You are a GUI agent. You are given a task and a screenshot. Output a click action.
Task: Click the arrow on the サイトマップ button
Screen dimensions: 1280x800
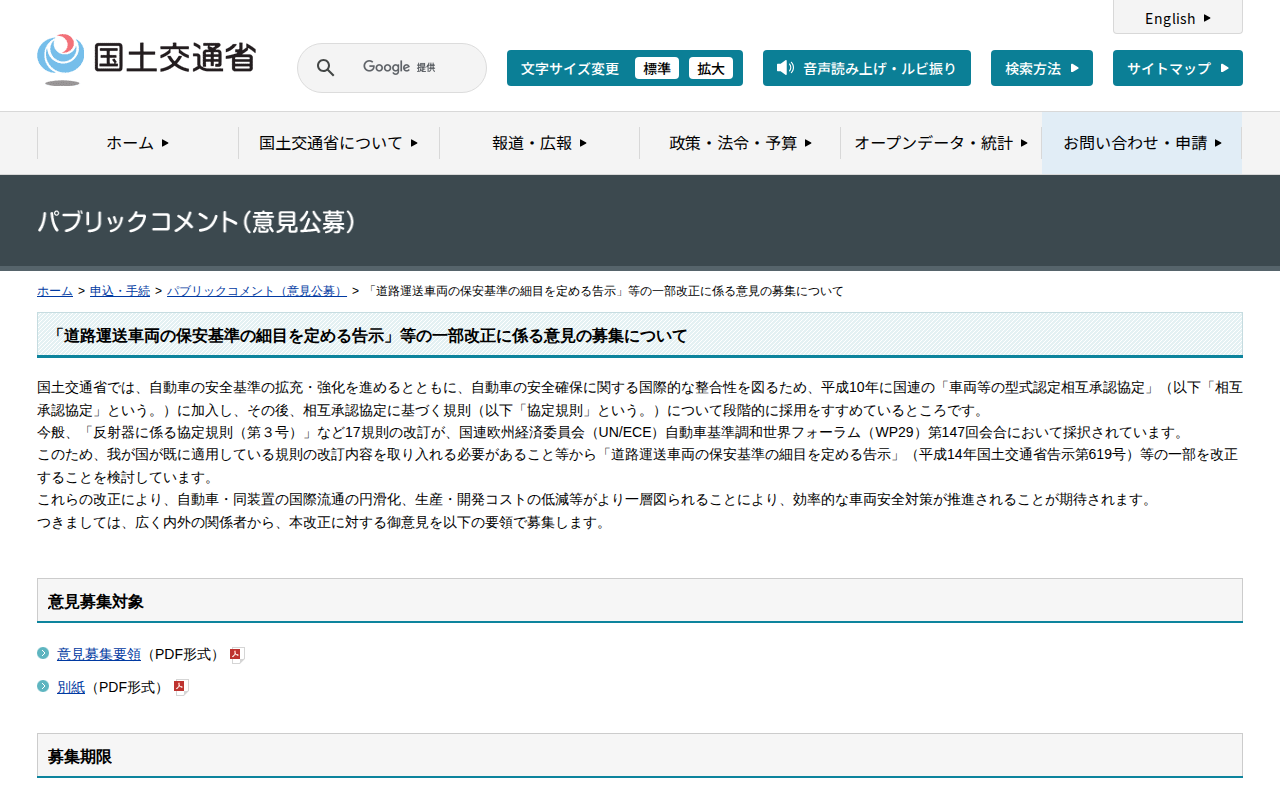click(x=1224, y=68)
